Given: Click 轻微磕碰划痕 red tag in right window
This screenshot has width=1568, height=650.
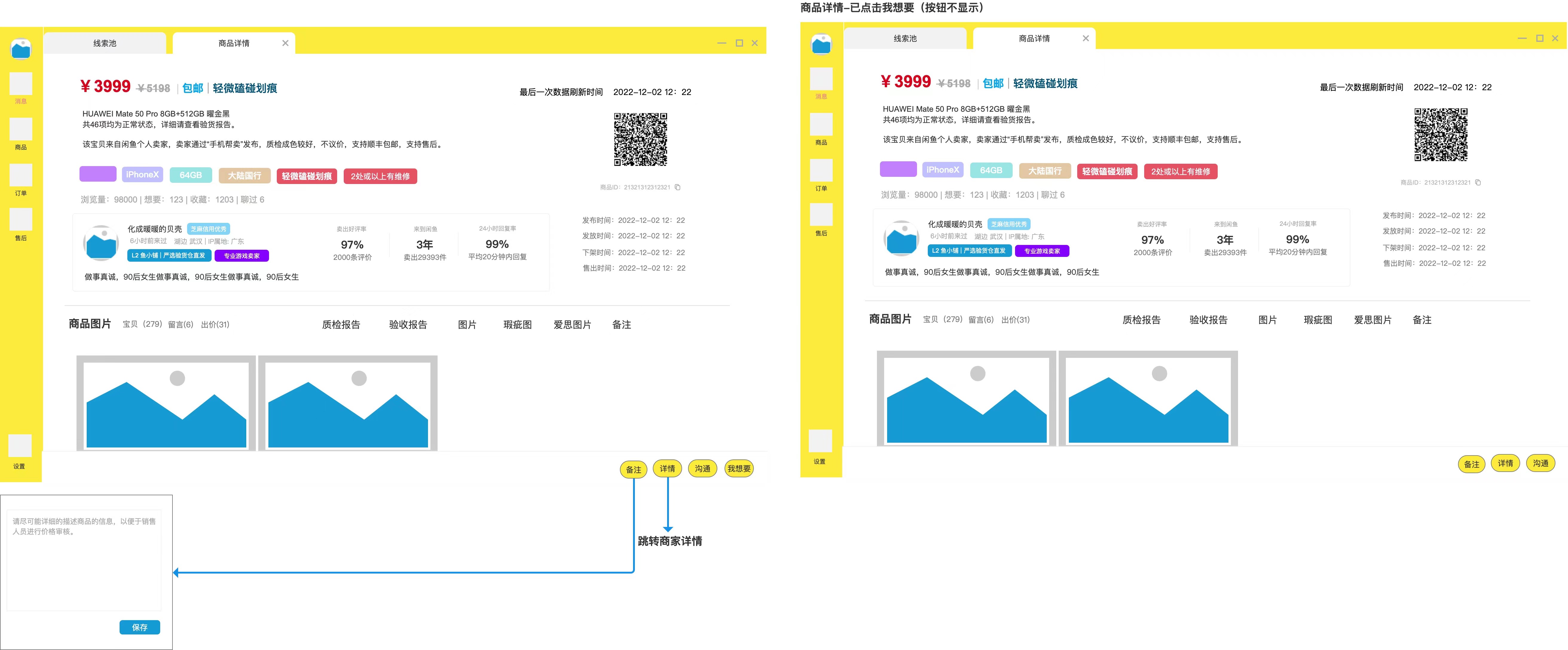Looking at the screenshot, I should [x=1107, y=171].
